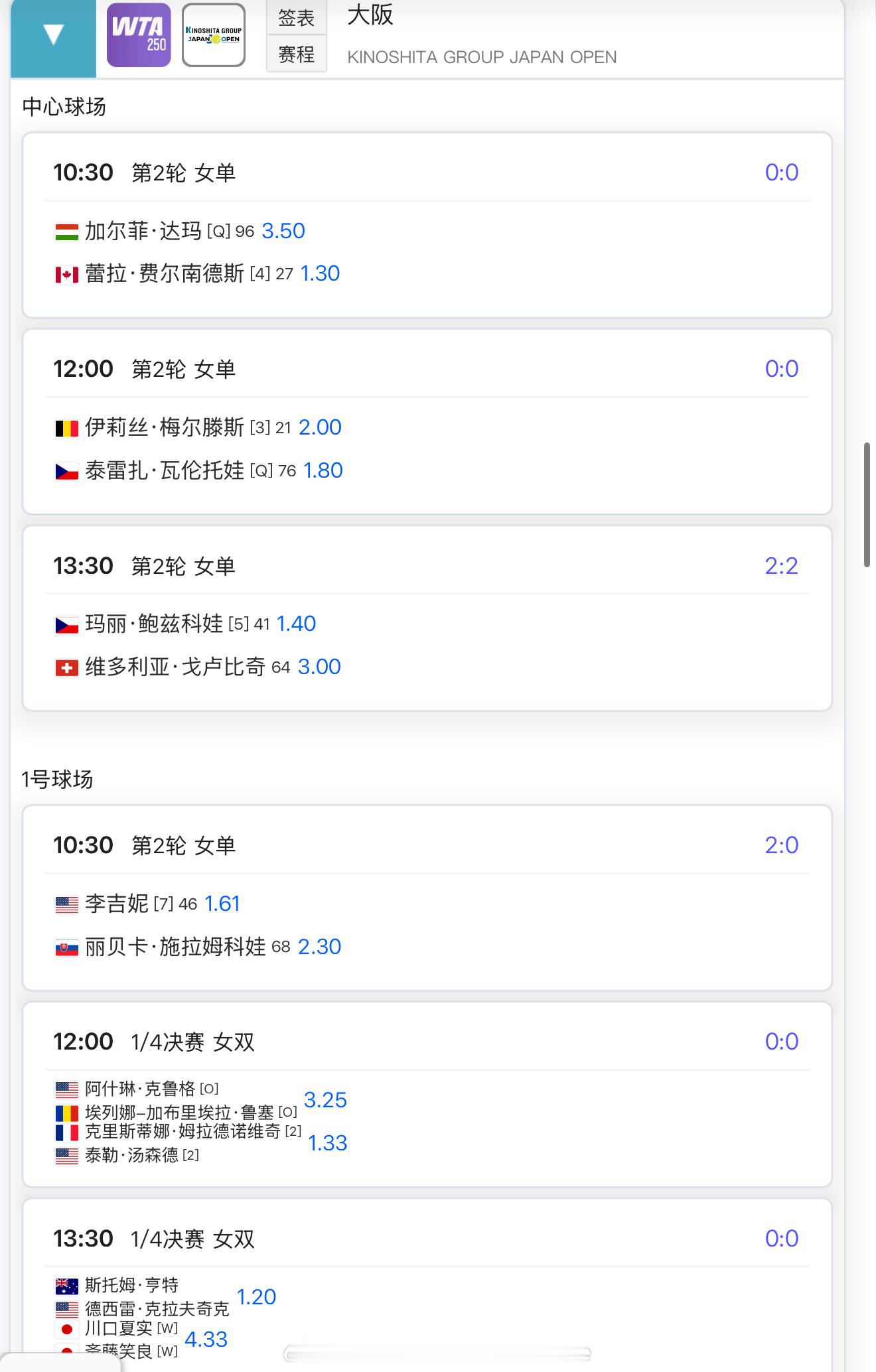Click the Hungary flag beside 加尔菲·达玛
The height and width of the screenshot is (1372, 876).
66,232
